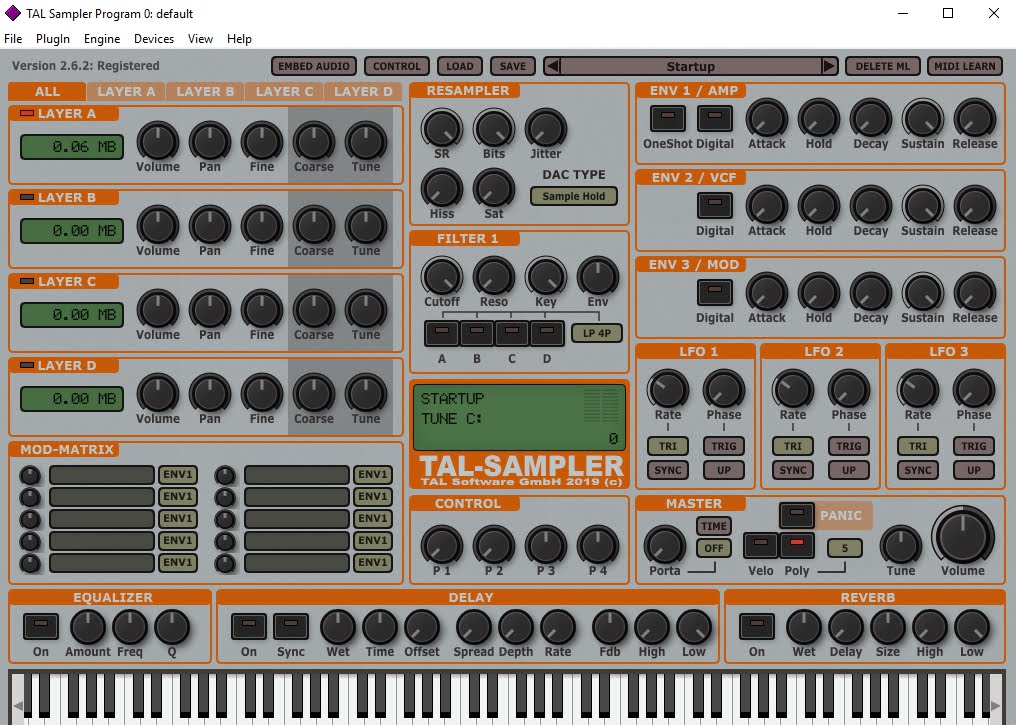Open the File menu
The image size is (1016, 725).
coord(13,39)
